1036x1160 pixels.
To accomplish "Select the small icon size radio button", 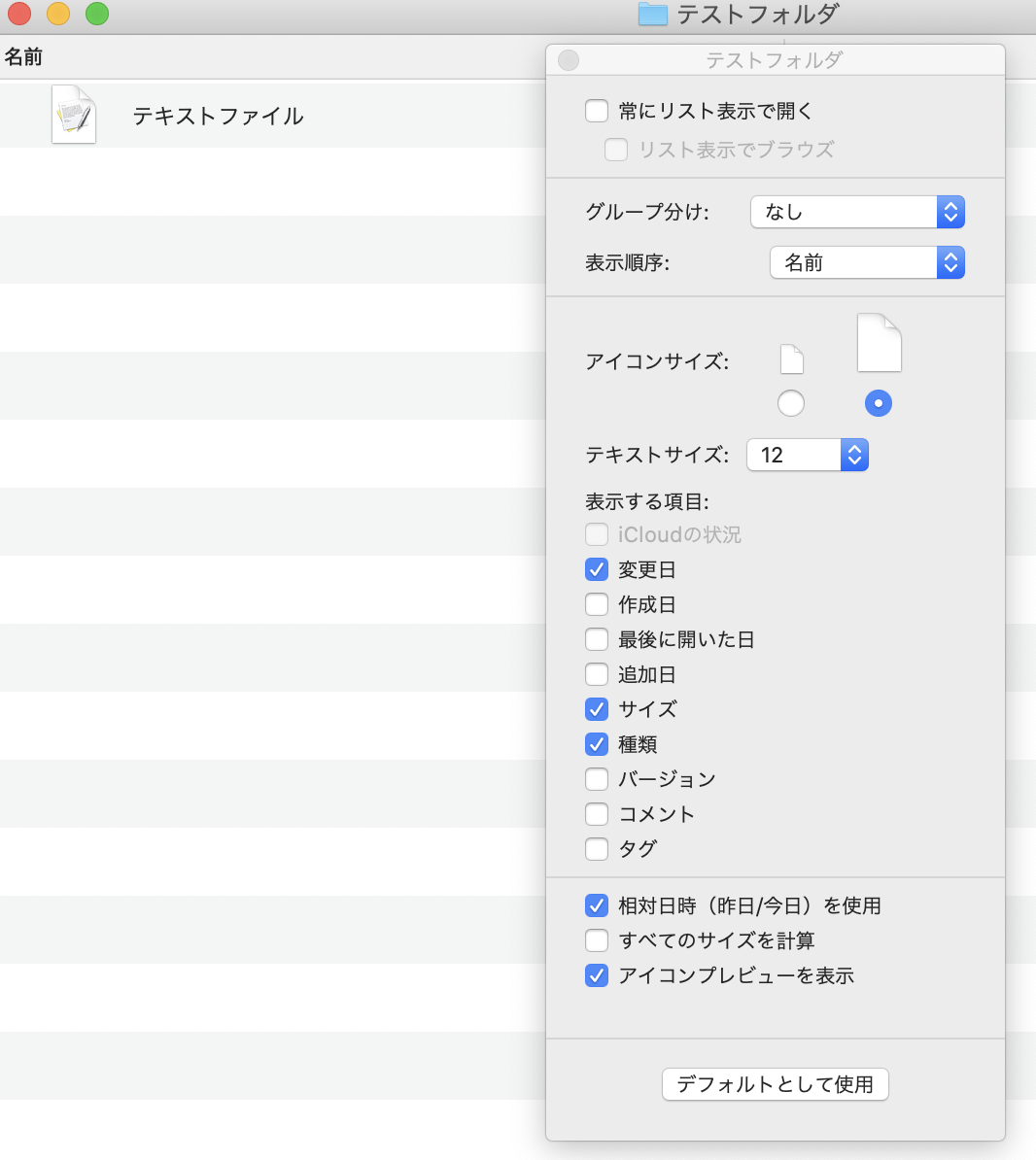I will 791,403.
